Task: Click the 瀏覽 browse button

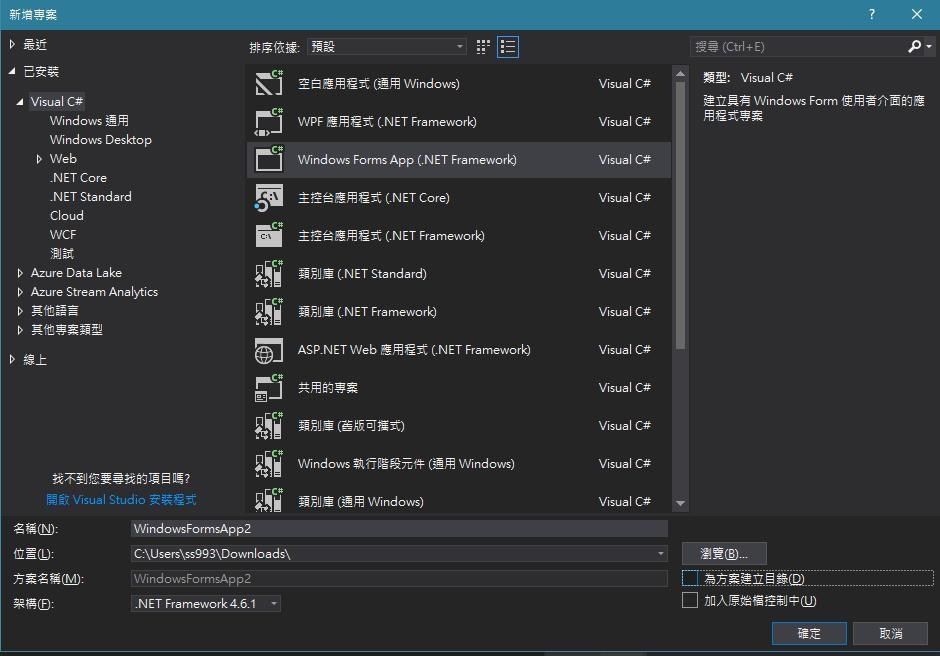Action: pyautogui.click(x=724, y=554)
